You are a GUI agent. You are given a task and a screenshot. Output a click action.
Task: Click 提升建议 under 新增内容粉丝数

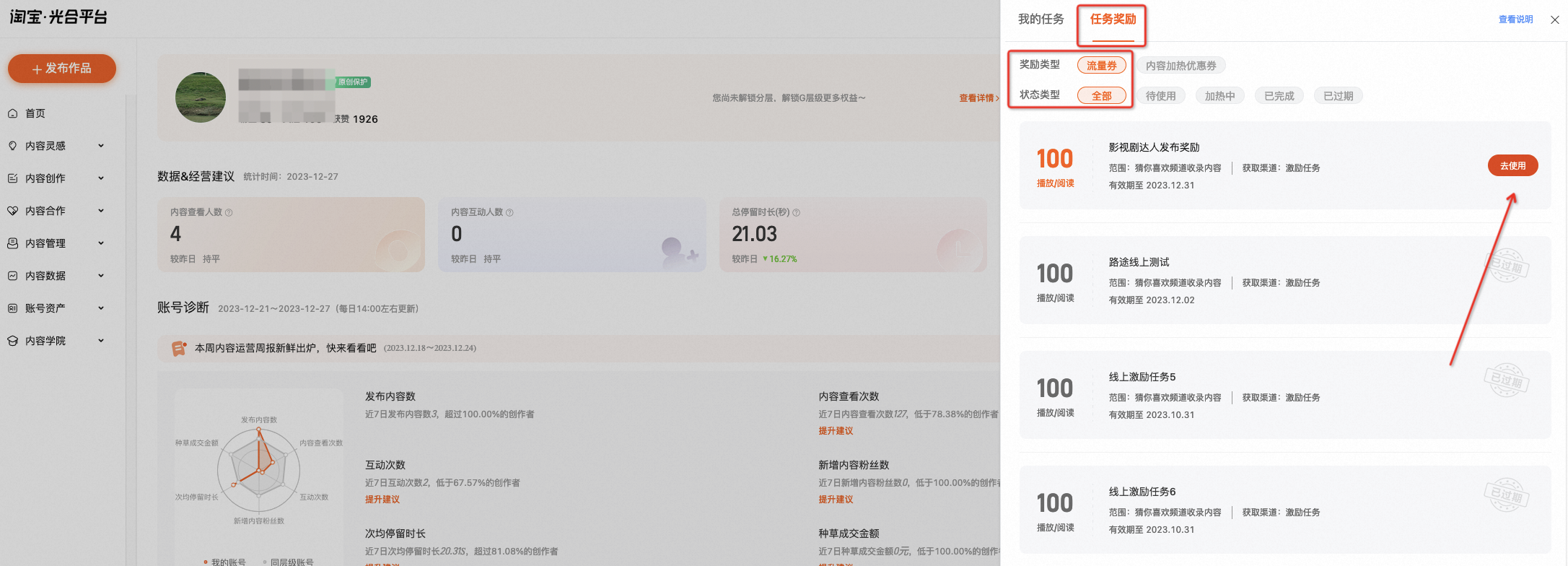point(836,500)
